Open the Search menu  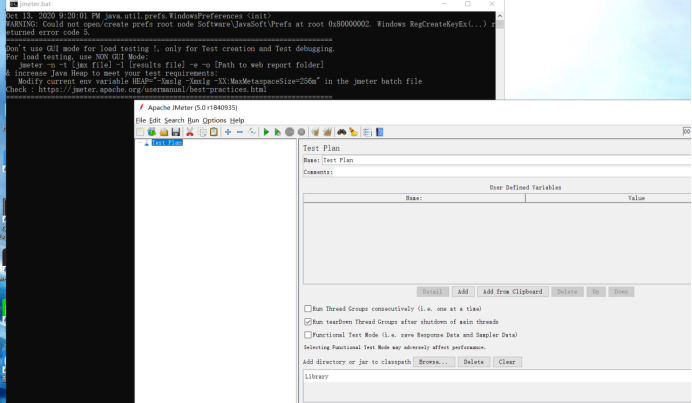(x=174, y=120)
